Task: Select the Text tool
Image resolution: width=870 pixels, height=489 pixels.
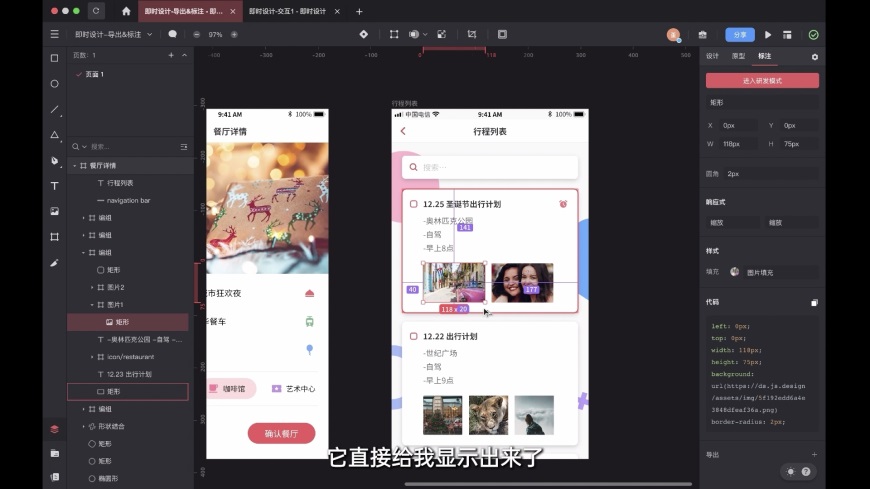Action: [54, 186]
